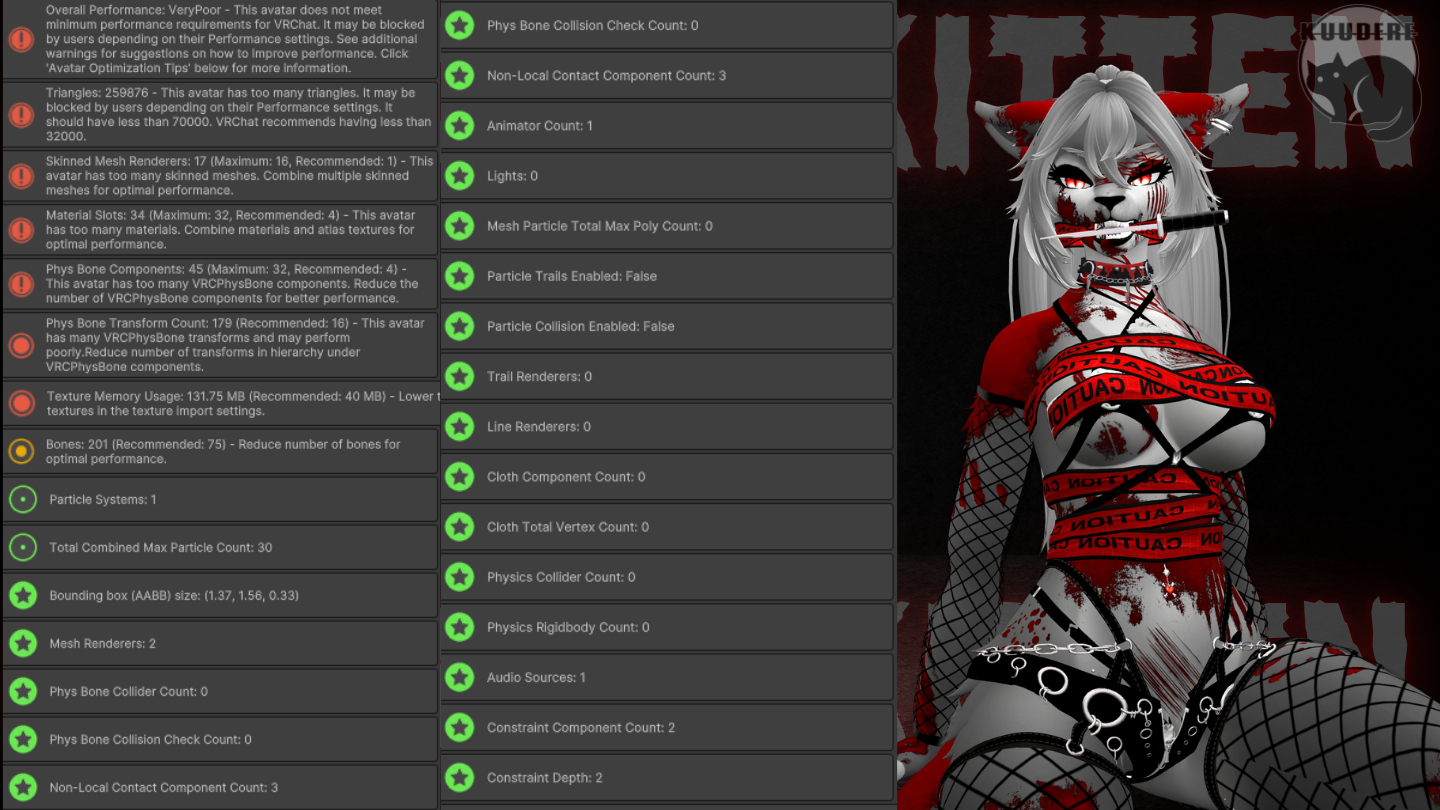Select the Total Combined Max Particle Count icon
Screen dimensions: 1440x810
tap(23, 547)
